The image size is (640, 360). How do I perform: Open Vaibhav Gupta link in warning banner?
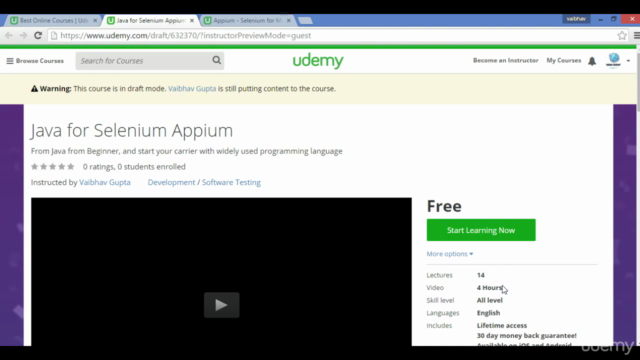coord(192,89)
